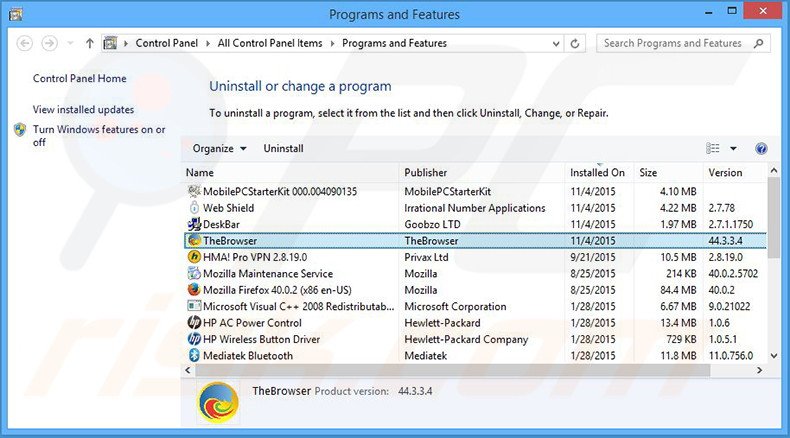Click the Search Programs and Features field
790x438 pixels.
point(675,44)
